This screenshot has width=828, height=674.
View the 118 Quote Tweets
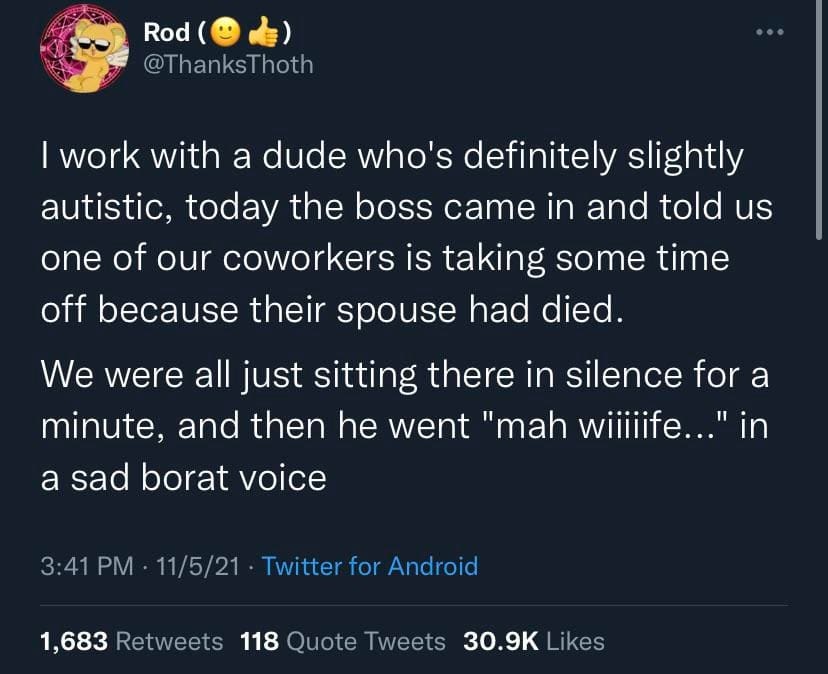tap(343, 641)
